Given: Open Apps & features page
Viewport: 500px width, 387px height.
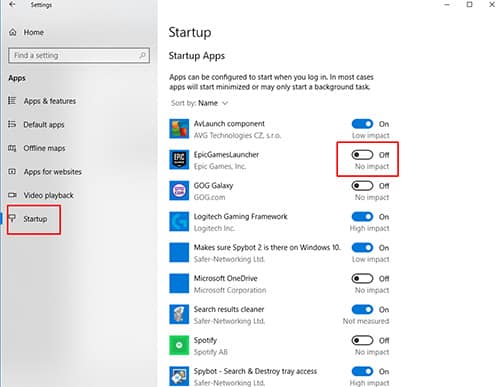Looking at the screenshot, I should pyautogui.click(x=50, y=101).
